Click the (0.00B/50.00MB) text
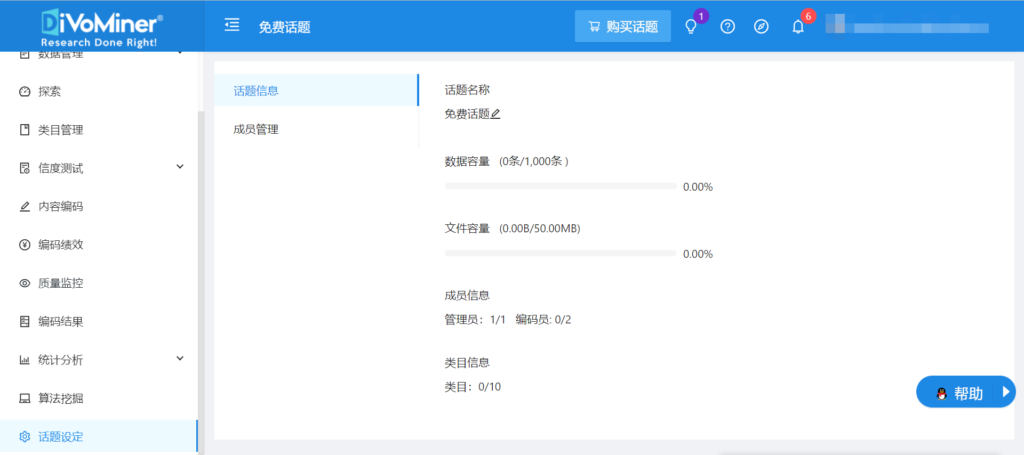1024x455 pixels. pos(539,228)
